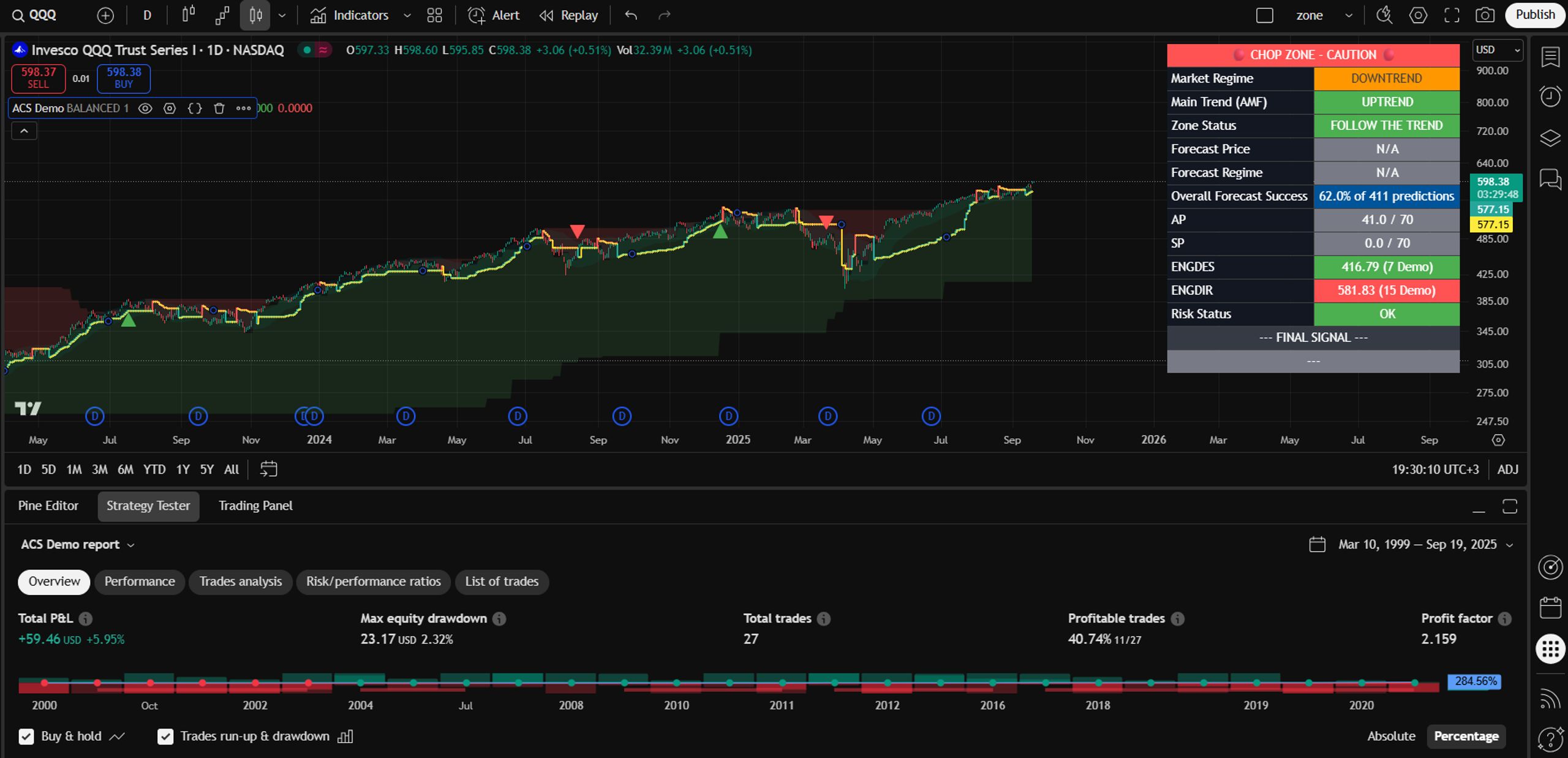Image resolution: width=1568 pixels, height=758 pixels.
Task: Open Risk/performance ratios tab
Action: 374,582
